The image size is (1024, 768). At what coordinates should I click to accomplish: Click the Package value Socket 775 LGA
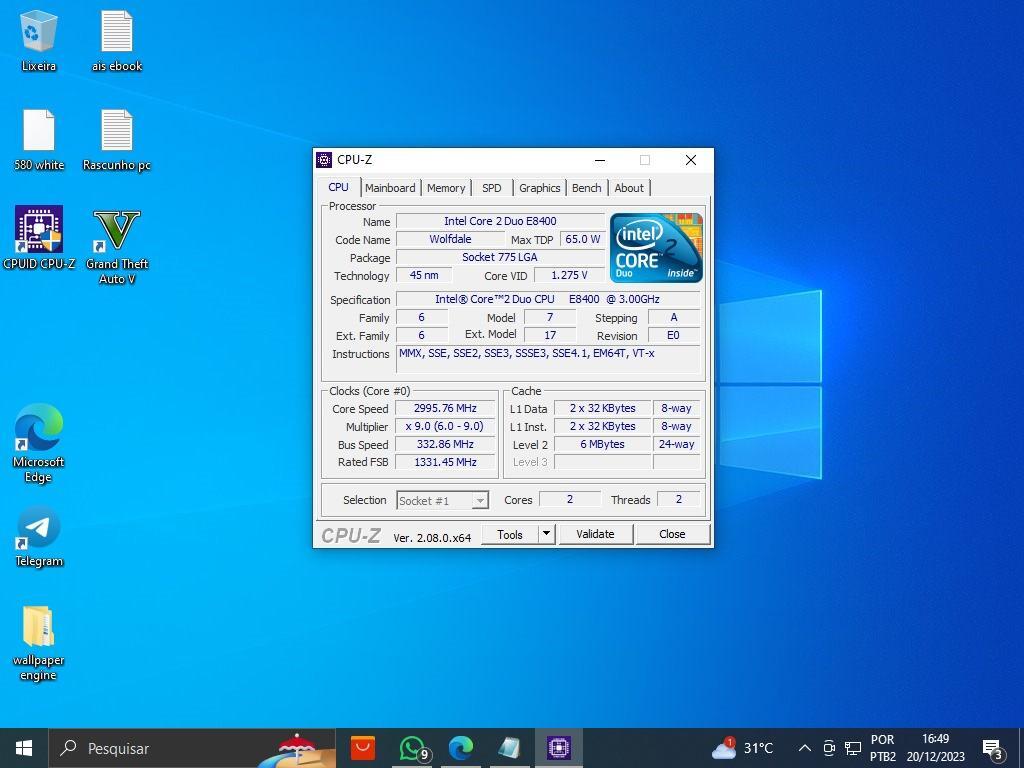pyautogui.click(x=500, y=257)
